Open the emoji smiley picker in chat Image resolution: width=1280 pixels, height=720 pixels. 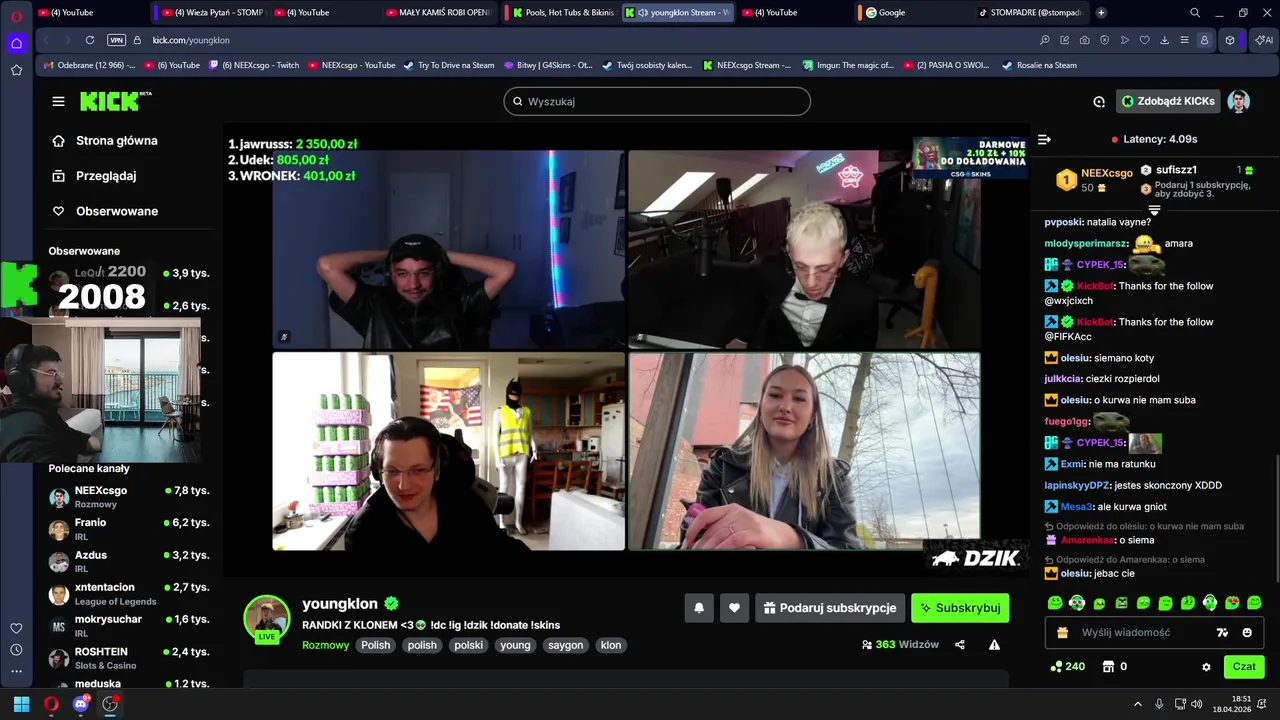point(1247,632)
